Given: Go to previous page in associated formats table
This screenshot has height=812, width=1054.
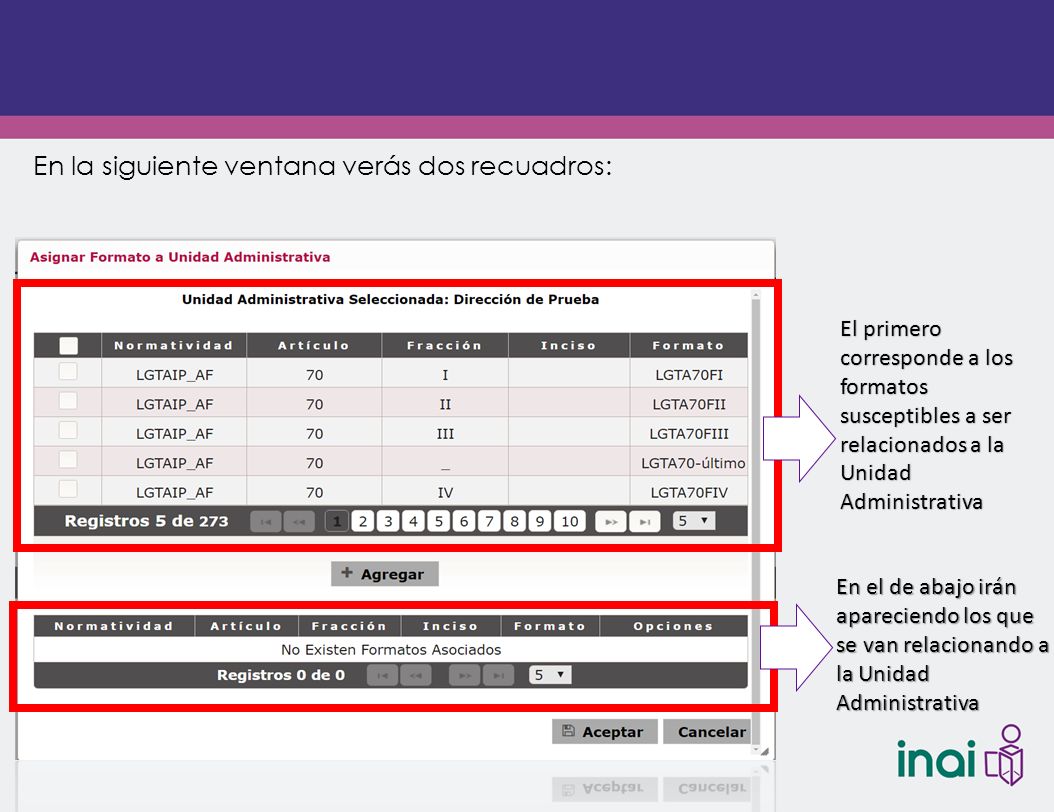Looking at the screenshot, I should (416, 676).
